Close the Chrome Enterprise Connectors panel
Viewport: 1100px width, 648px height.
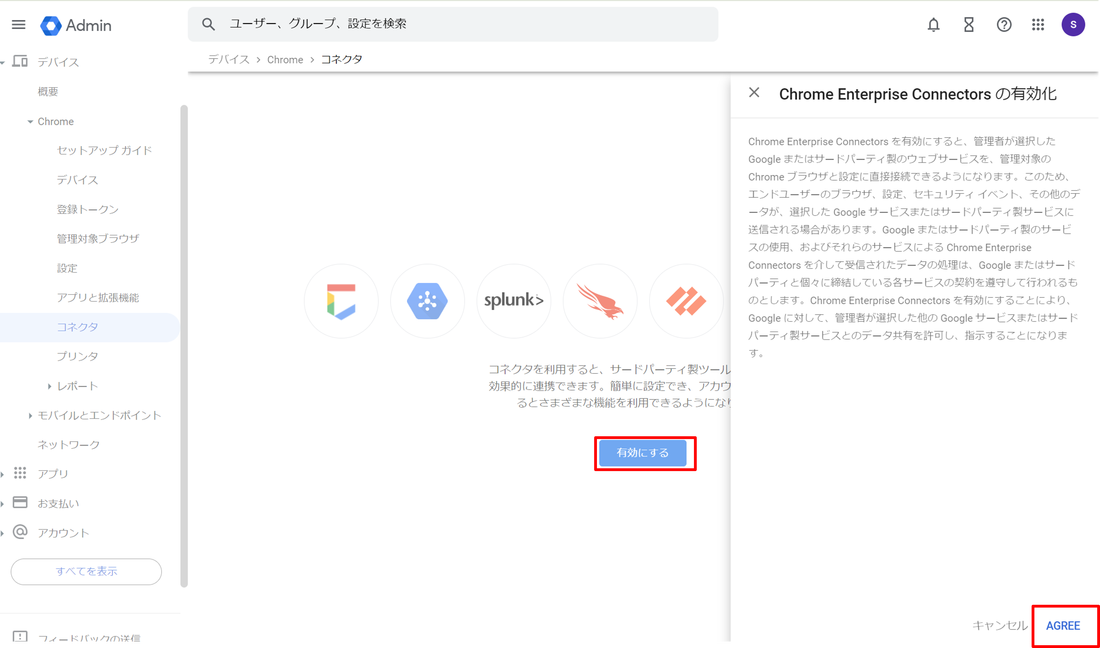[x=754, y=93]
